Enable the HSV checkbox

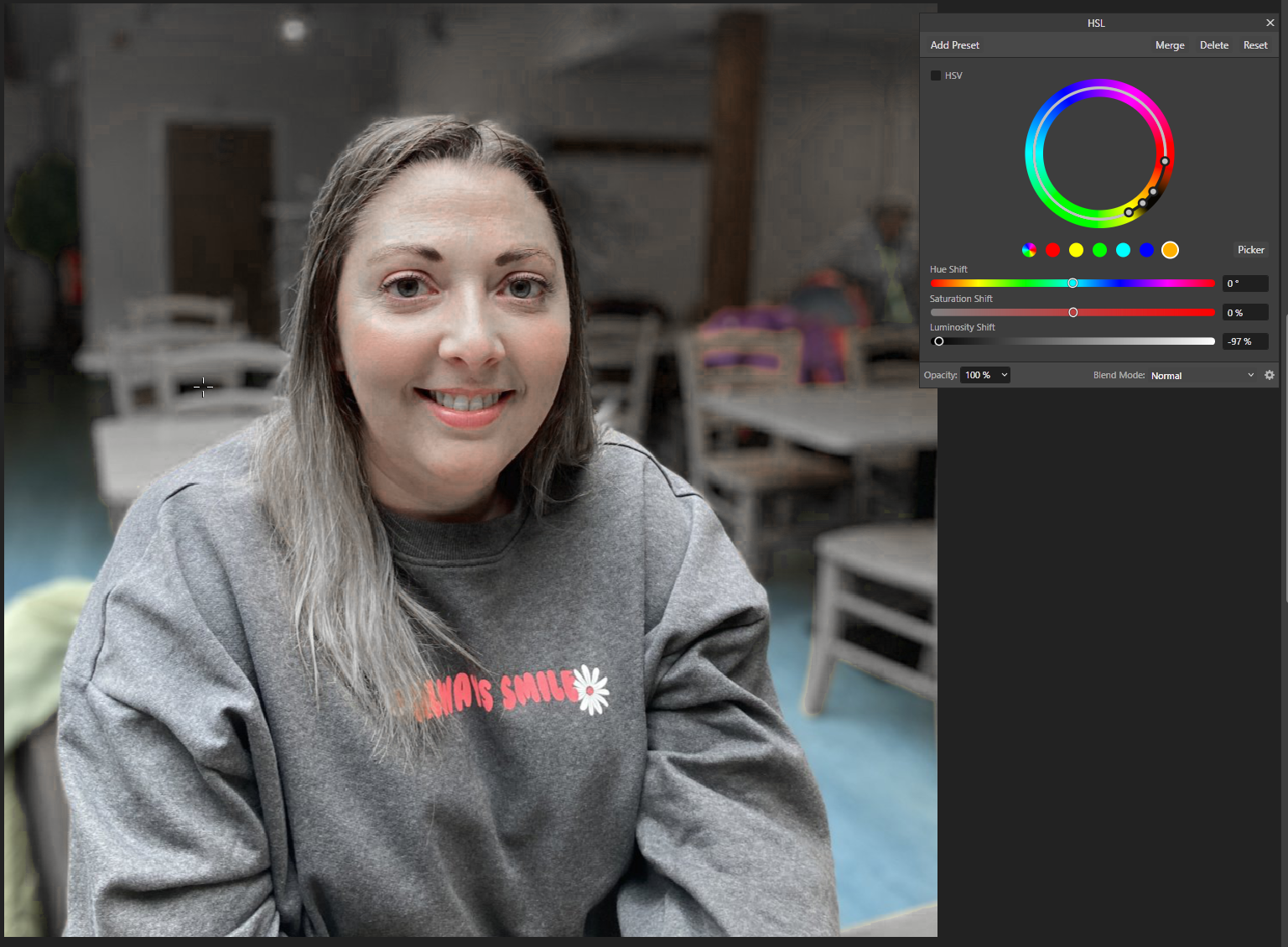pyautogui.click(x=936, y=75)
